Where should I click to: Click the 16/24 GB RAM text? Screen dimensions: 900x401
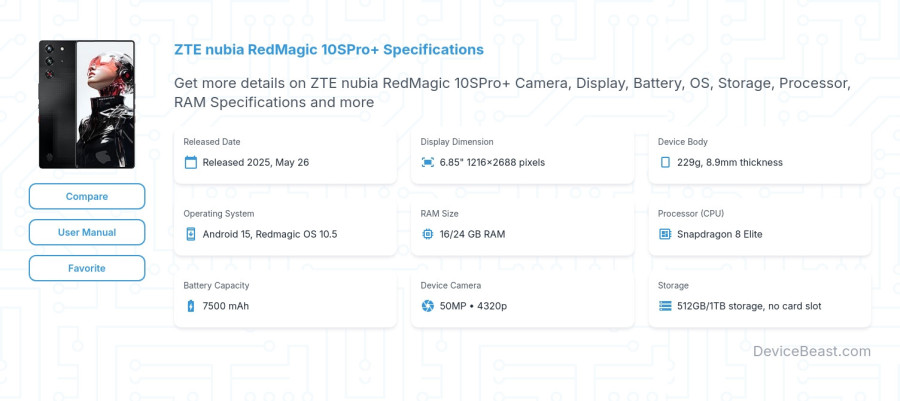(x=472, y=234)
